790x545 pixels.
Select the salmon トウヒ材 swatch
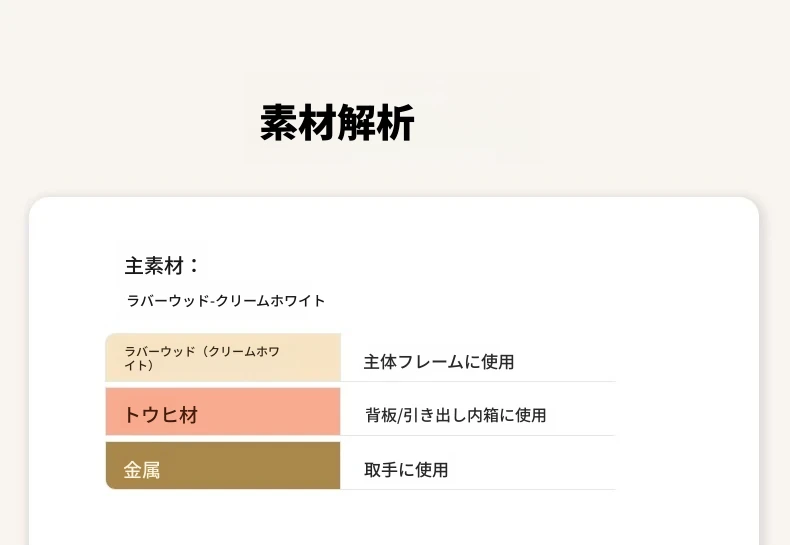click(x=223, y=411)
